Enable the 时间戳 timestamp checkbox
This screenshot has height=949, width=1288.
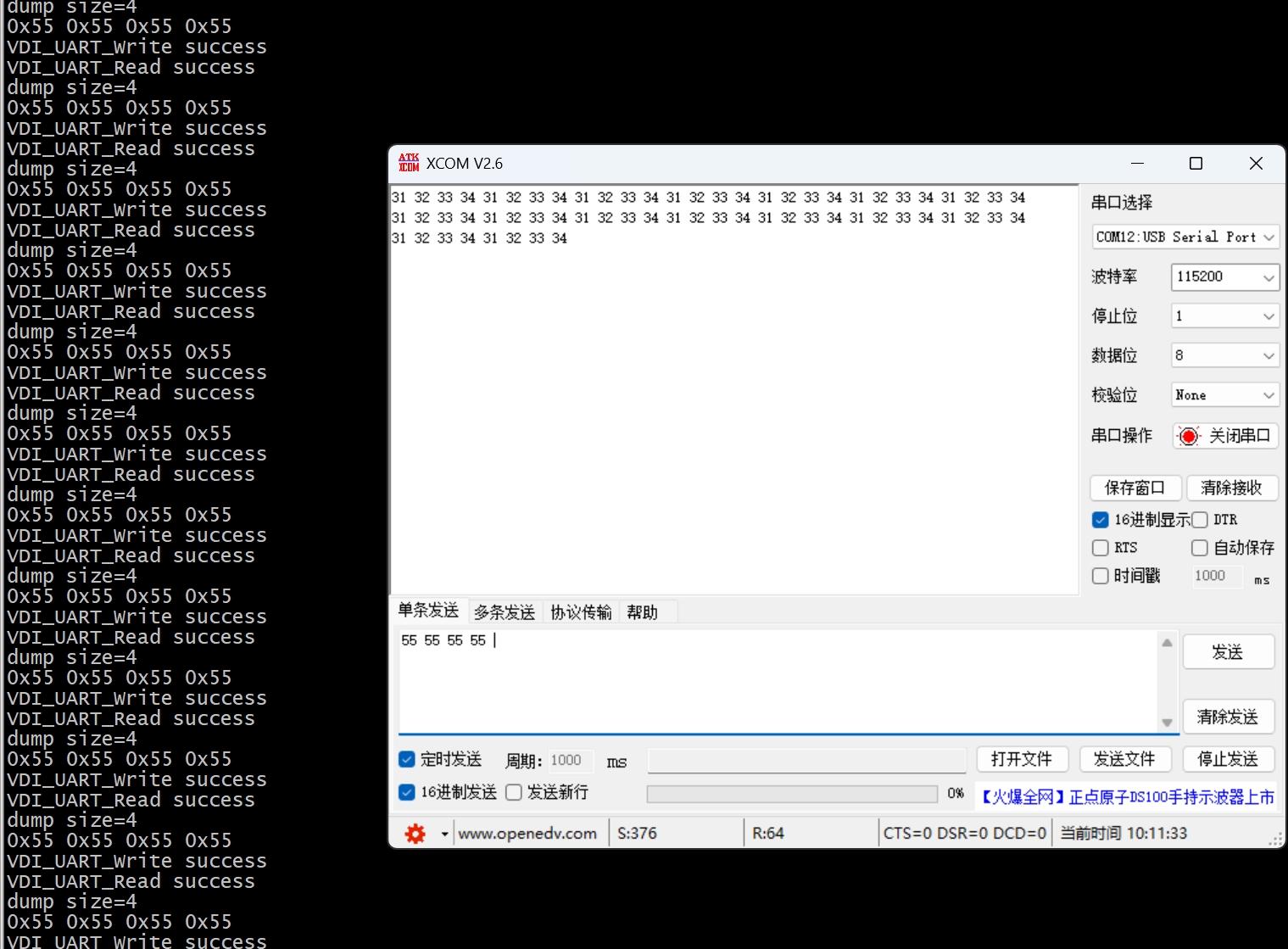point(1101,576)
